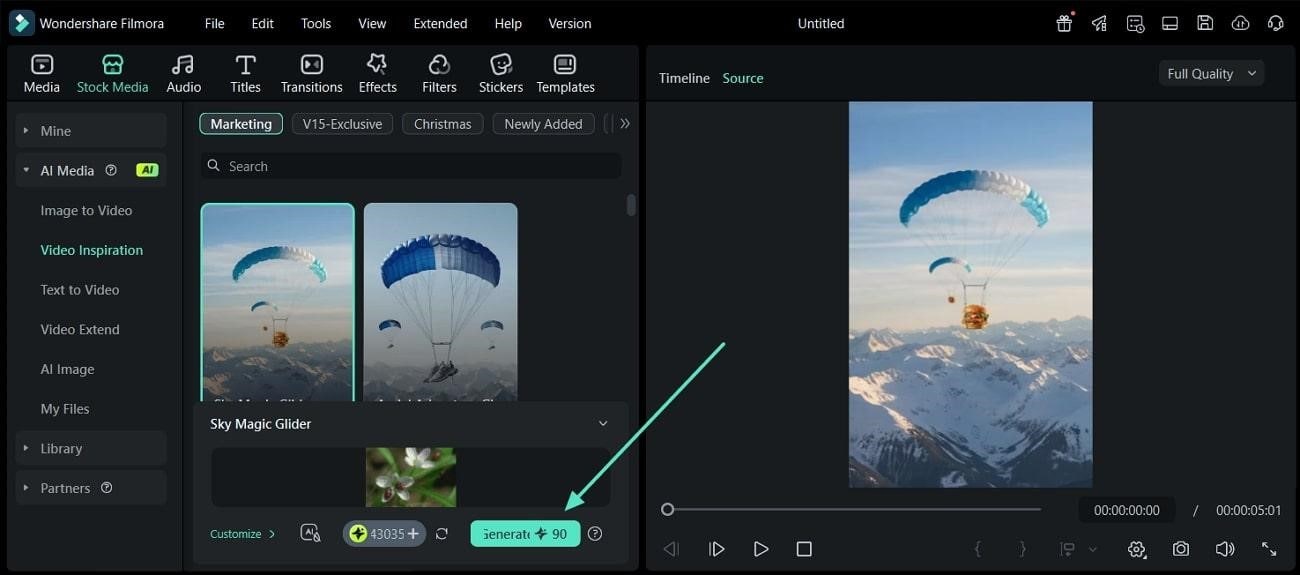Collapse the Sky Magic Glider panel chevron
The image size is (1300, 575).
(602, 424)
